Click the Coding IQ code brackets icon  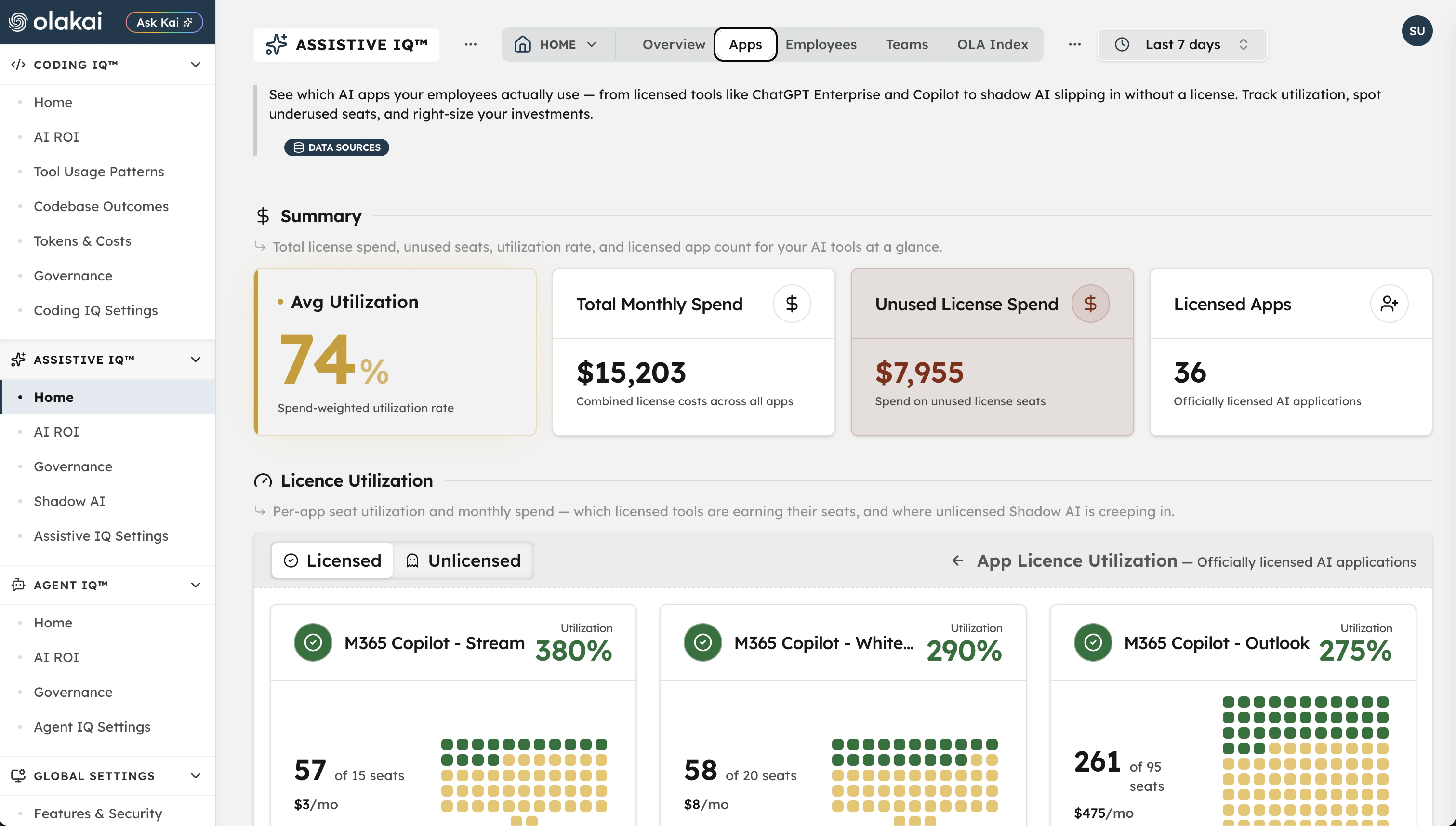pyautogui.click(x=18, y=65)
